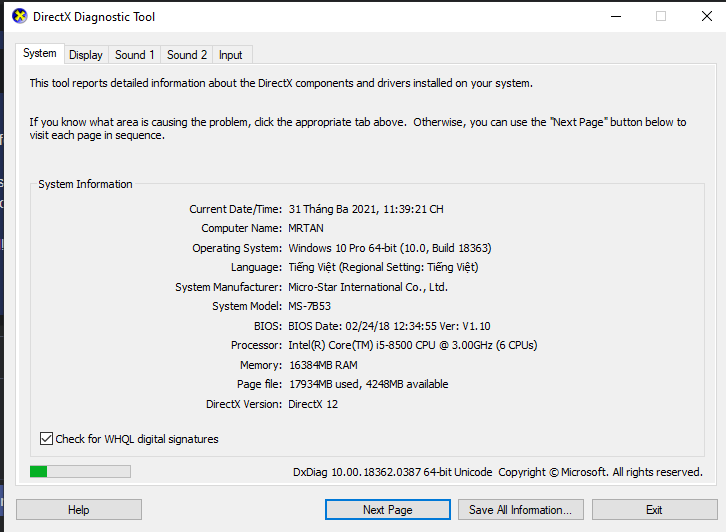
Task: Open the Input tab
Action: [231, 55]
